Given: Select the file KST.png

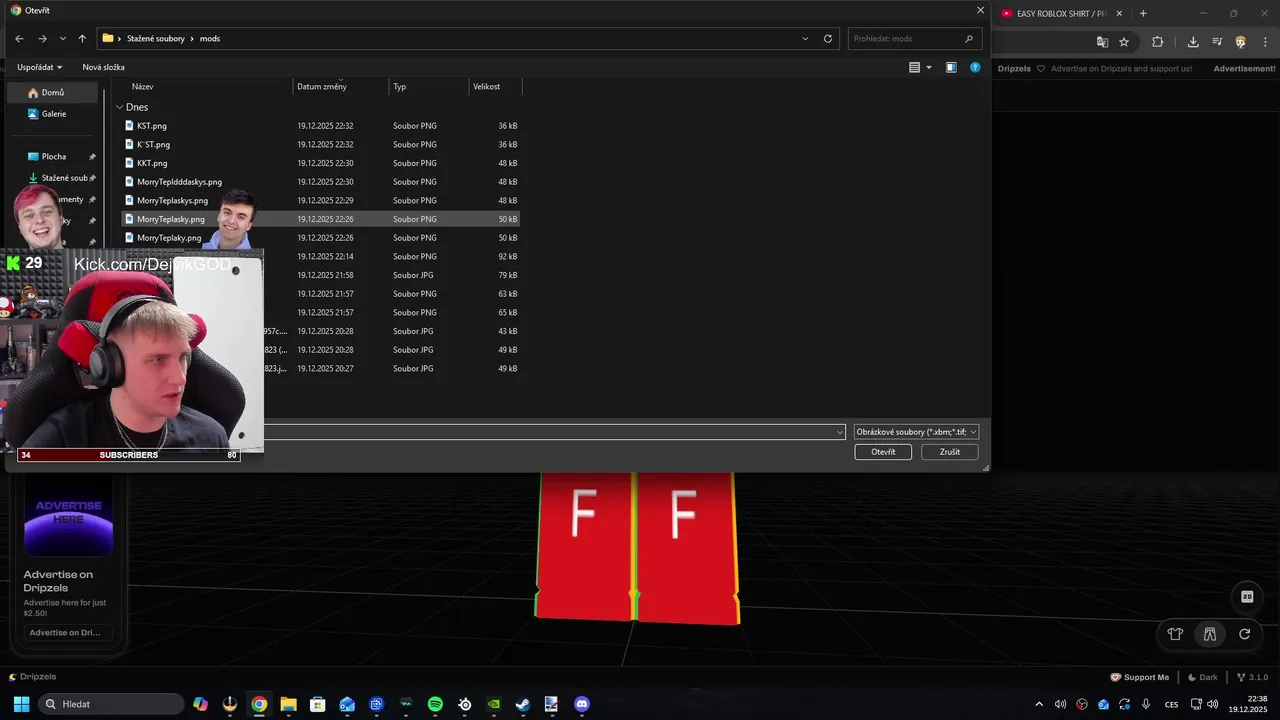Looking at the screenshot, I should click(x=320, y=126).
